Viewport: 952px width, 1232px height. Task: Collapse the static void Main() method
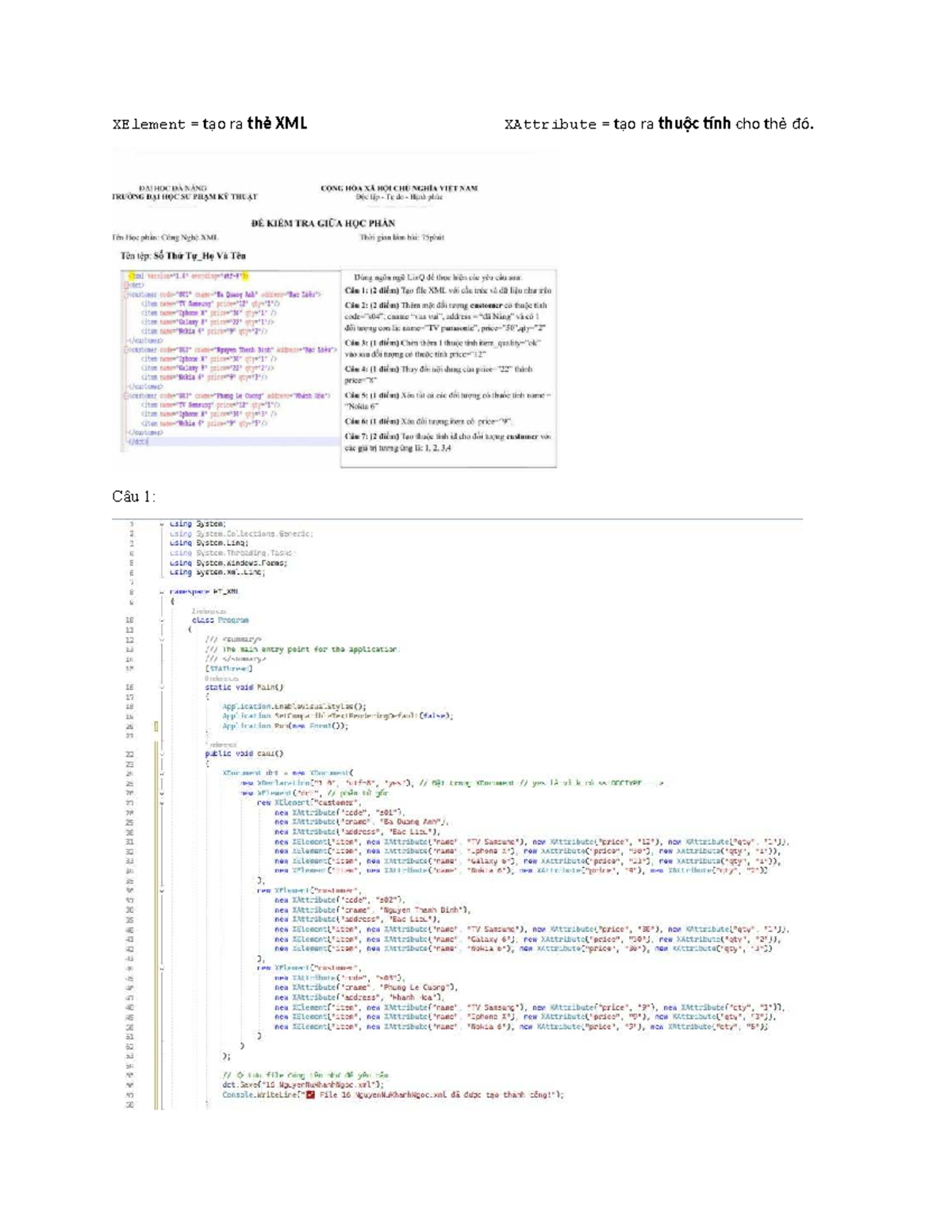[x=162, y=688]
